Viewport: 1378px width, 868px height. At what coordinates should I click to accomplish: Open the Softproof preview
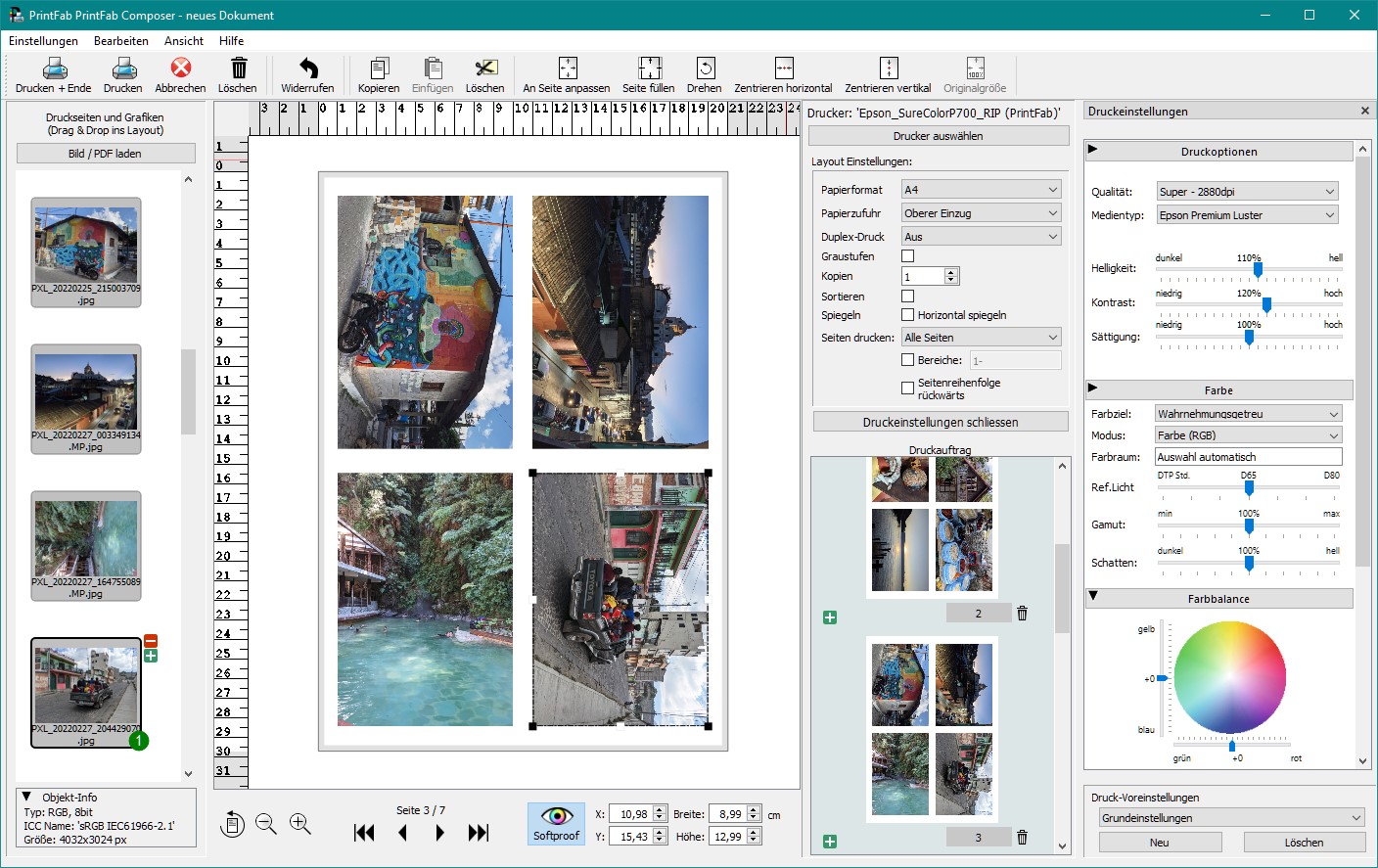[x=556, y=823]
